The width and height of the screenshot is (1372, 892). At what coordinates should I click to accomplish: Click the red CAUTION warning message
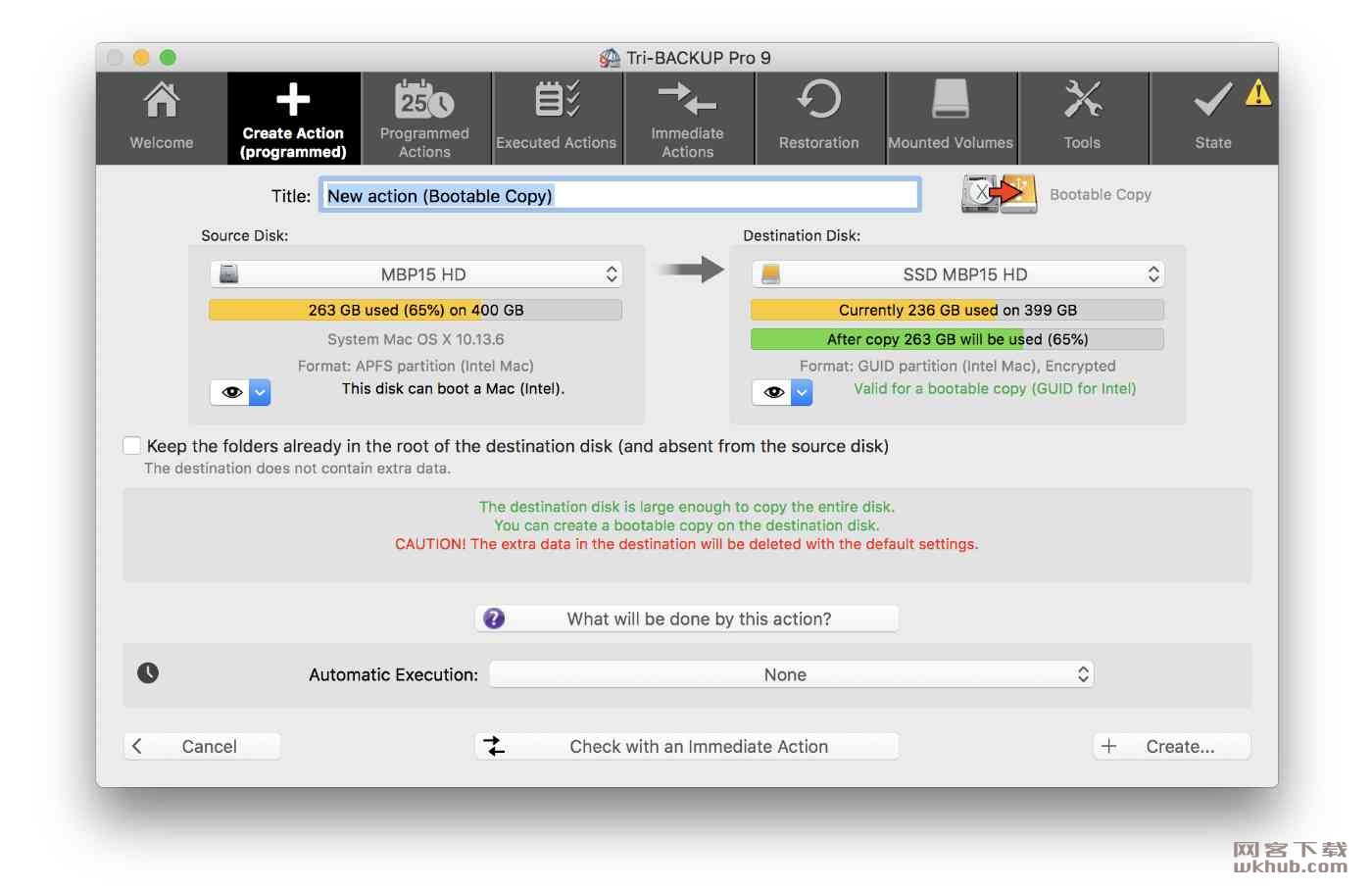[687, 544]
